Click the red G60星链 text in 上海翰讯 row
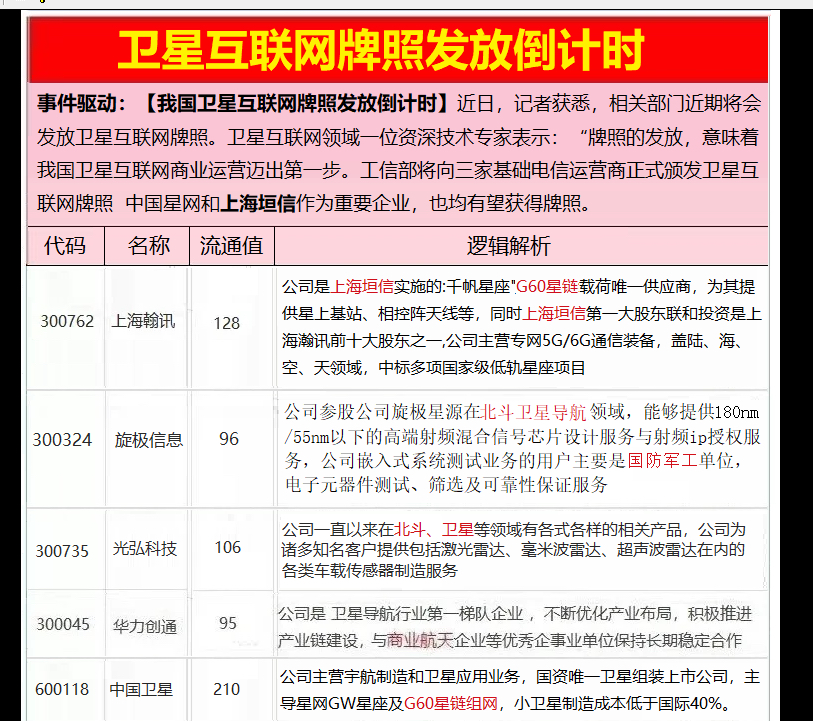The height and width of the screenshot is (721, 813). [547, 286]
